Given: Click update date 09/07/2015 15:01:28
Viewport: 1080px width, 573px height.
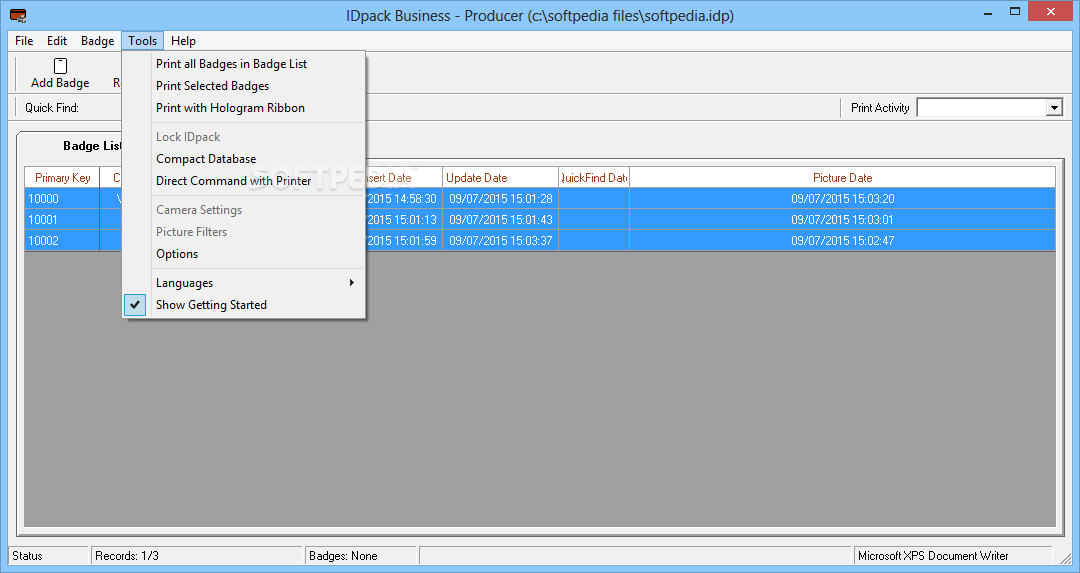Looking at the screenshot, I should click(x=501, y=198).
